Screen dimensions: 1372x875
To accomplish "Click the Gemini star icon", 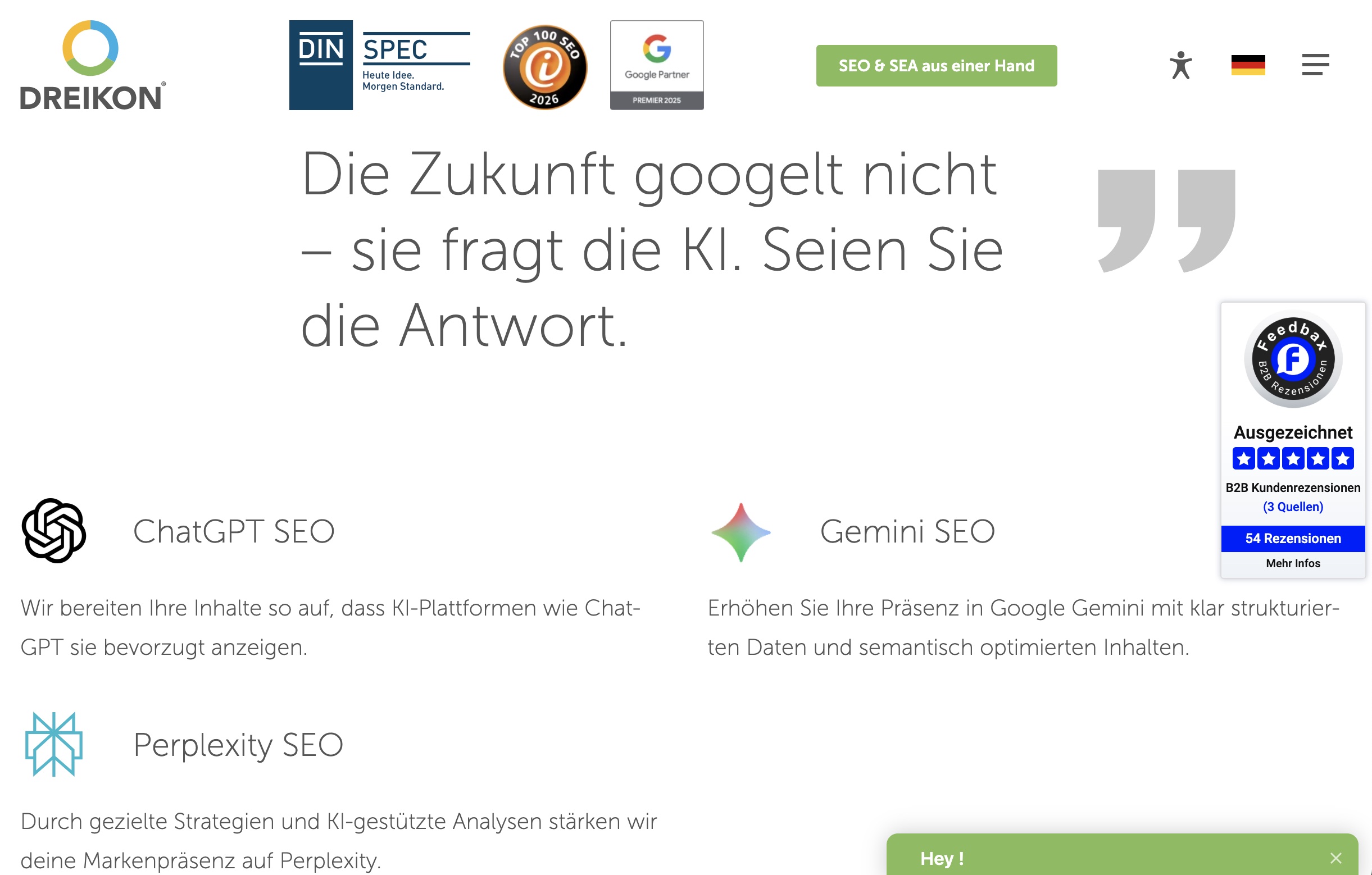I will (740, 532).
